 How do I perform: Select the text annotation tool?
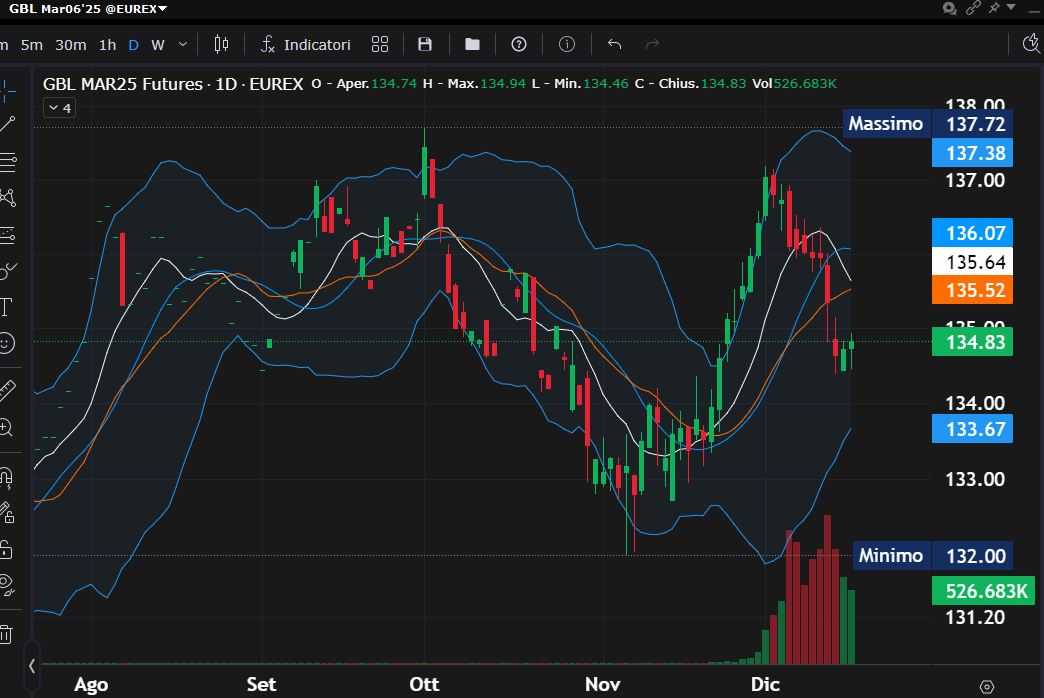coord(7,306)
